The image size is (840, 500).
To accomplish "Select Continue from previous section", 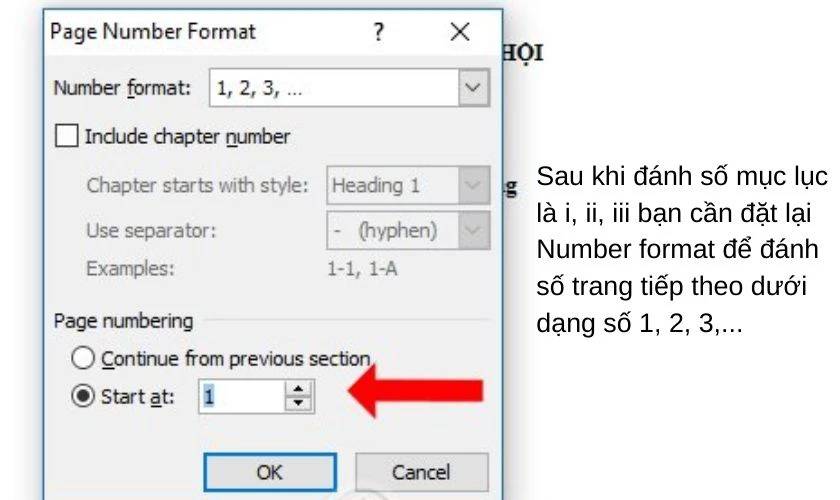I will pos(83,358).
